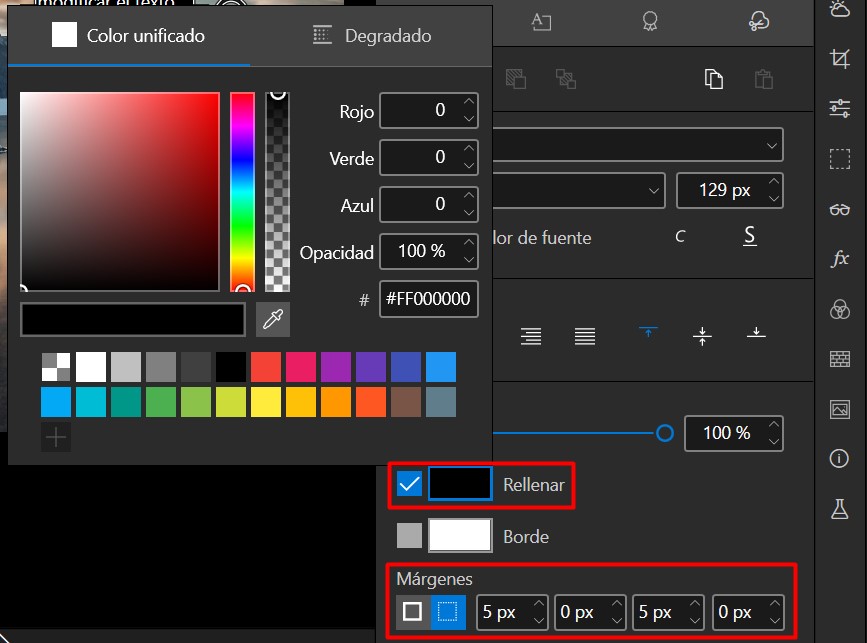
Task: Toggle italic C text style
Action: point(680,237)
